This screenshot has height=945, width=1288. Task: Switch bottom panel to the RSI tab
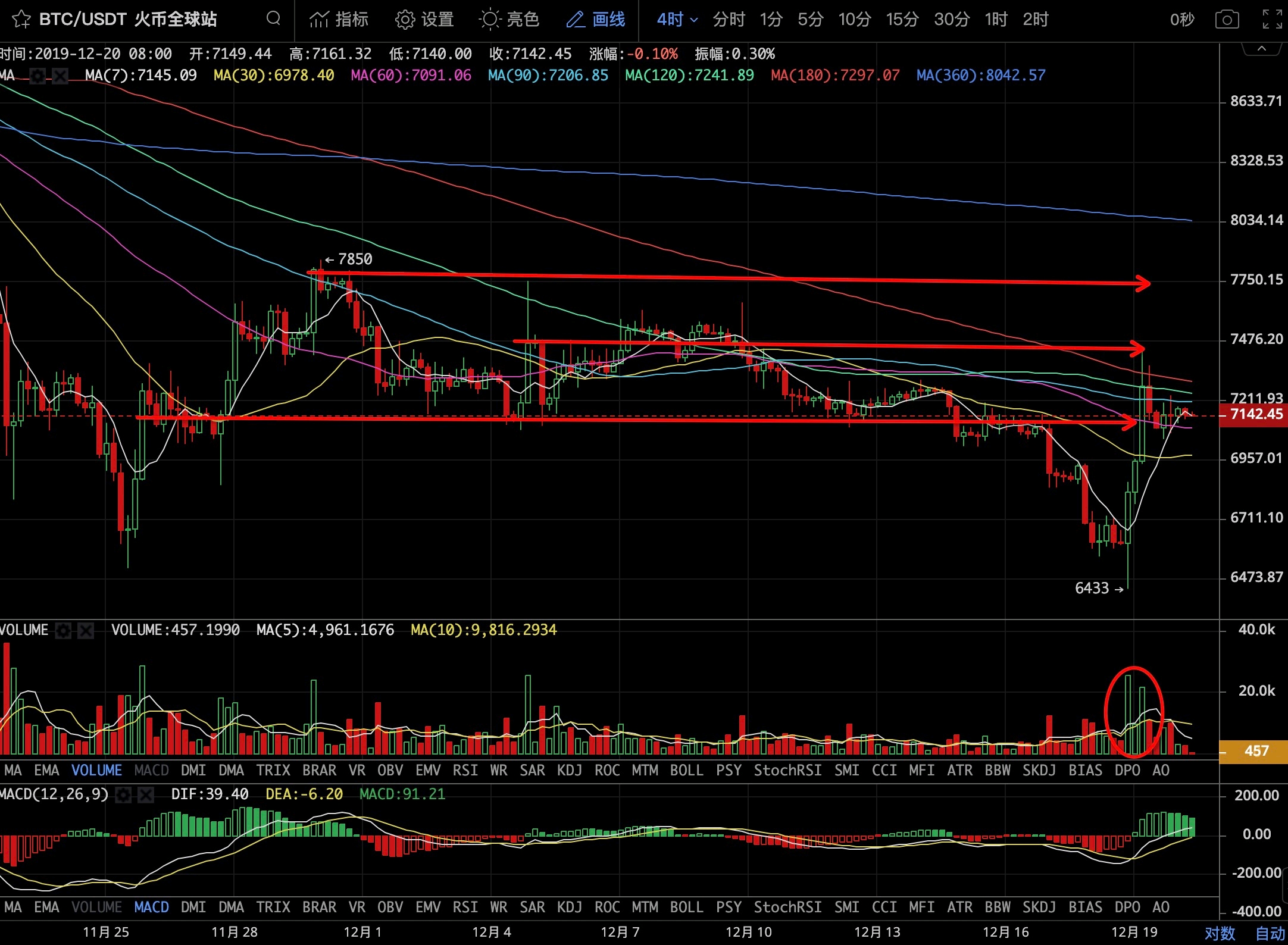tap(465, 908)
